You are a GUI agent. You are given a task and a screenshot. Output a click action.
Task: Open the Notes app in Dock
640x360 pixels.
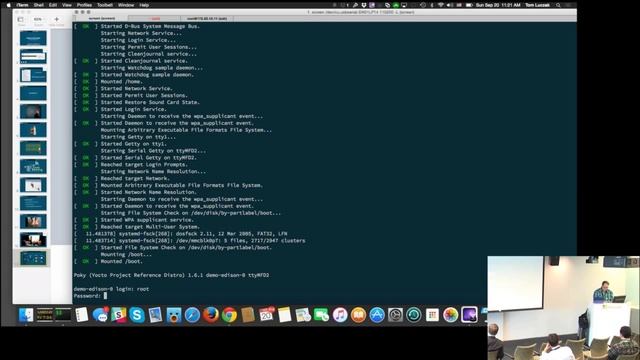[x=284, y=315]
